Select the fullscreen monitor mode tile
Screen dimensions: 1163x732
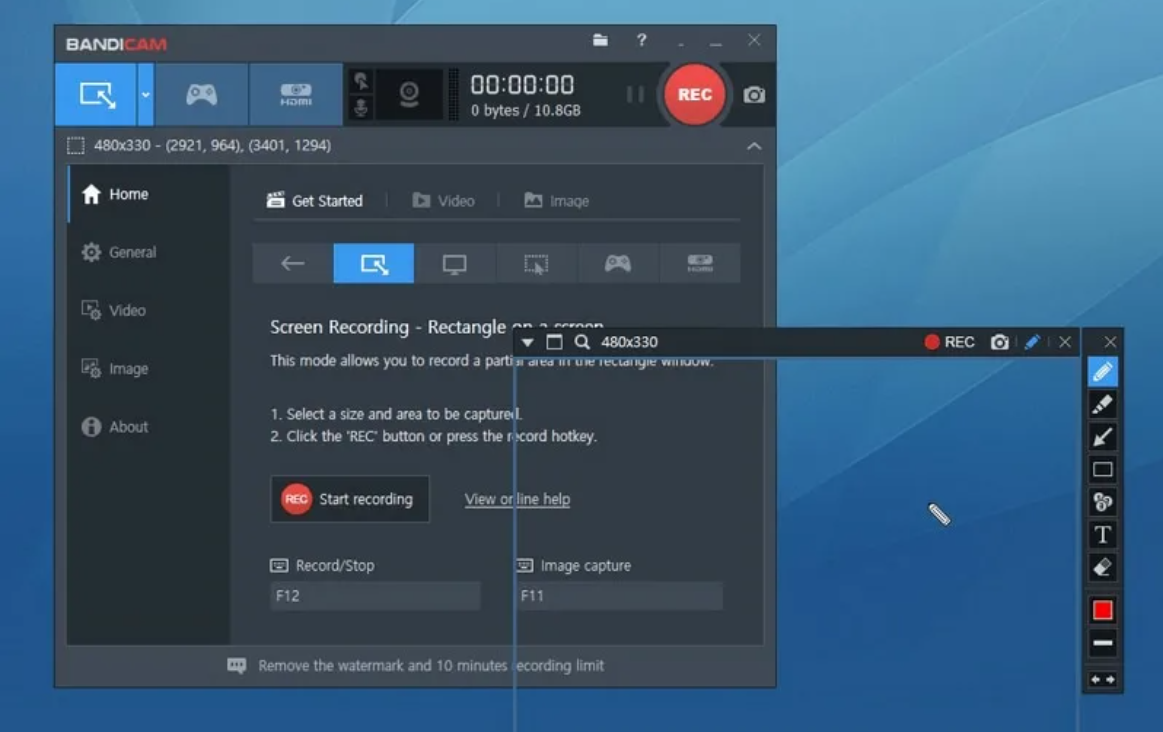(x=455, y=263)
